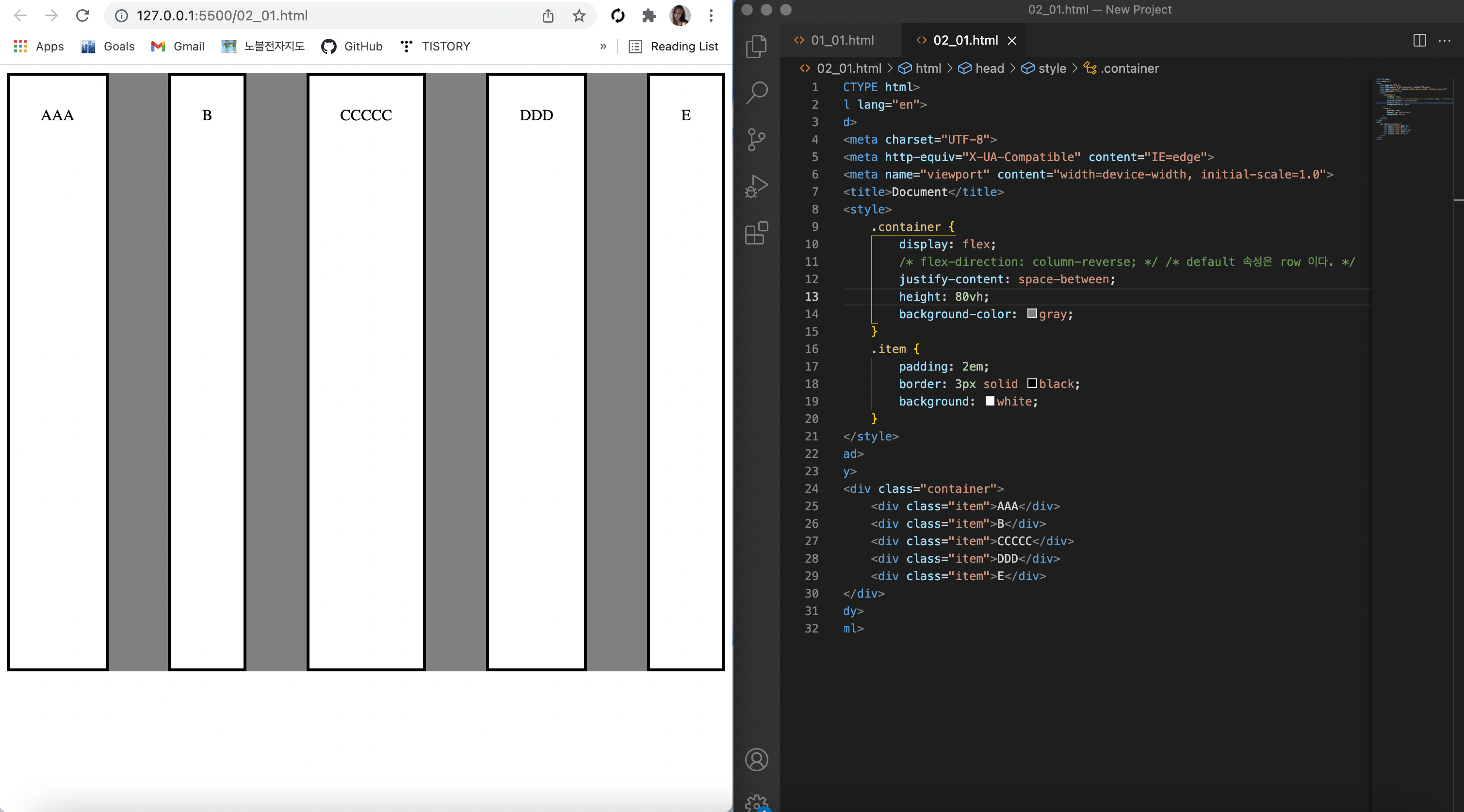Open the Reading List button
This screenshot has height=812, width=1464.
pos(673,47)
